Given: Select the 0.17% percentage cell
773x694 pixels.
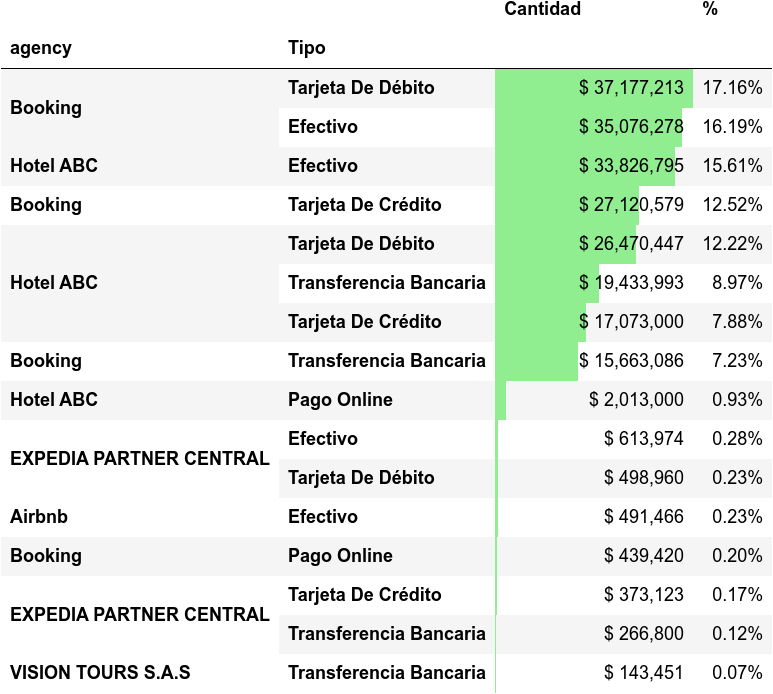Looking at the screenshot, I should (737, 595).
